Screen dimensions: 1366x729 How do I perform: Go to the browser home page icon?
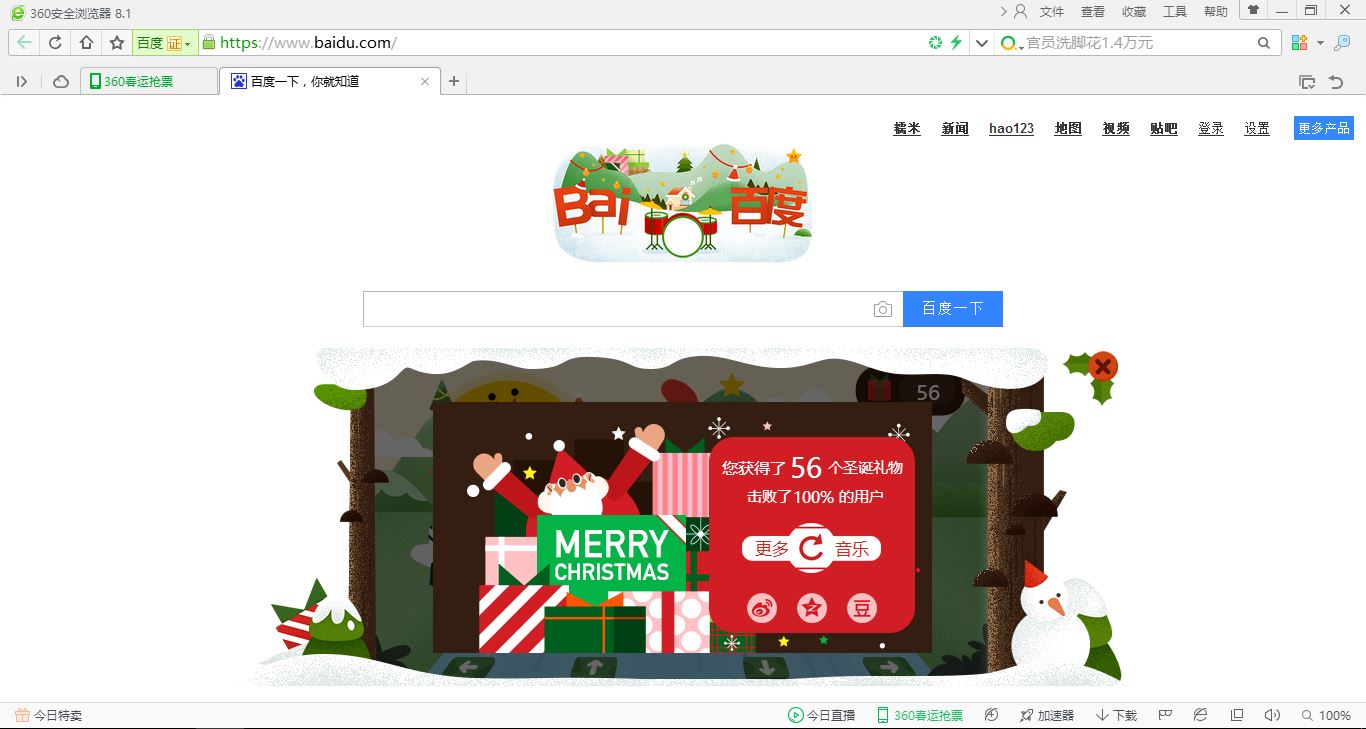(x=86, y=43)
